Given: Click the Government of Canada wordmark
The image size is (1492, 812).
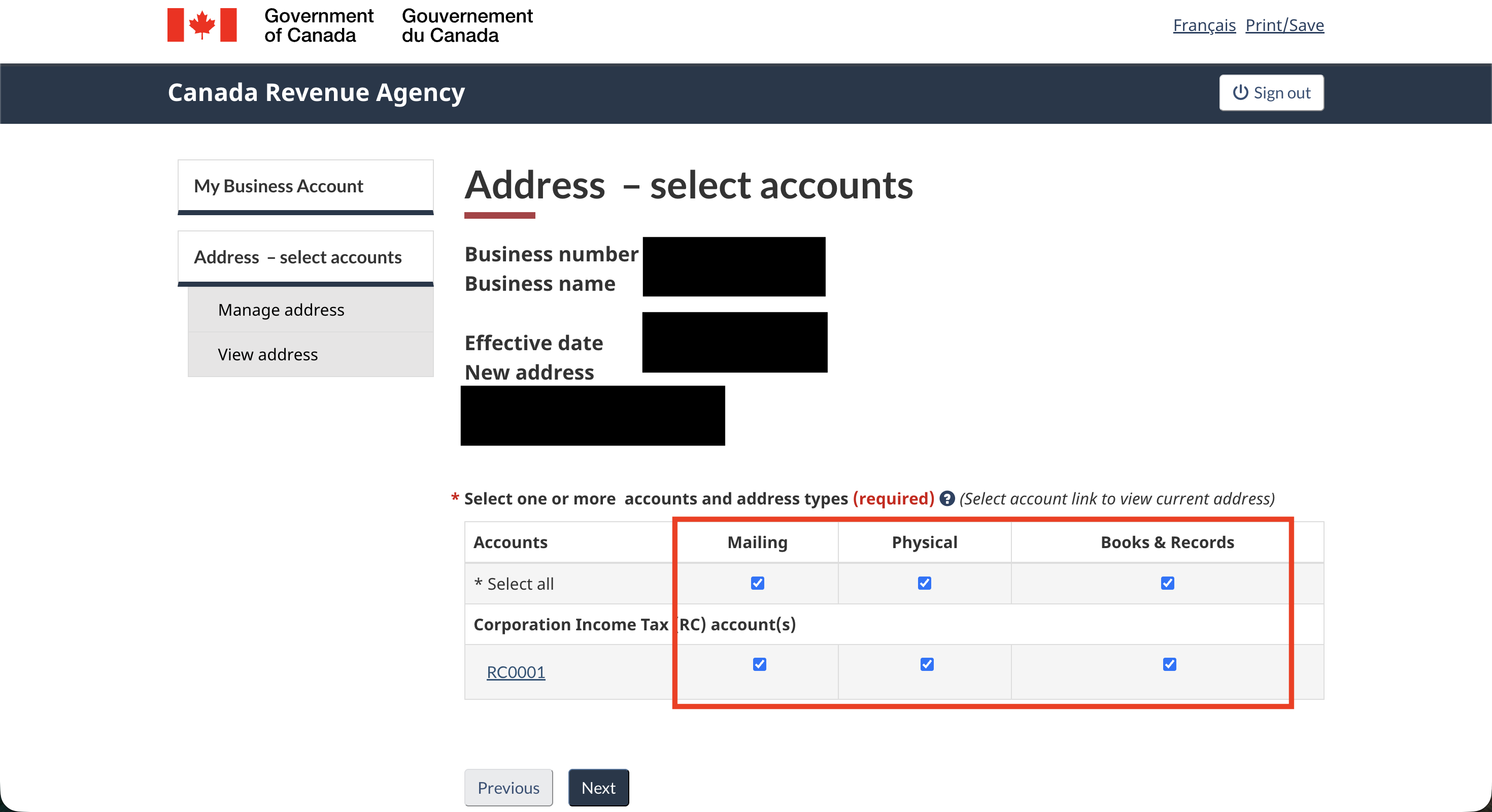Looking at the screenshot, I should 319,25.
